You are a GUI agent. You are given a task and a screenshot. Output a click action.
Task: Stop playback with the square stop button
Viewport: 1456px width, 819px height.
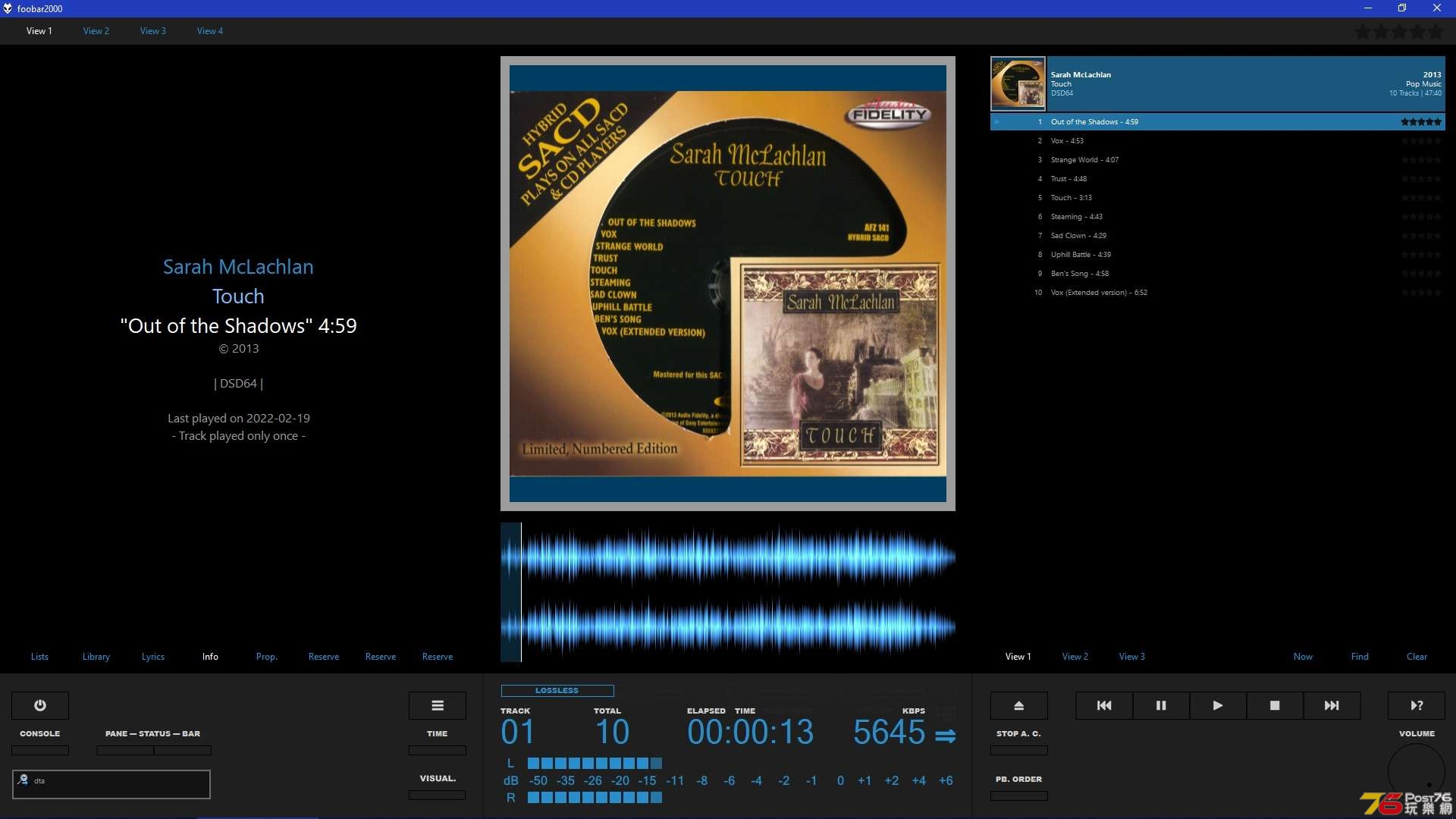pos(1275,705)
